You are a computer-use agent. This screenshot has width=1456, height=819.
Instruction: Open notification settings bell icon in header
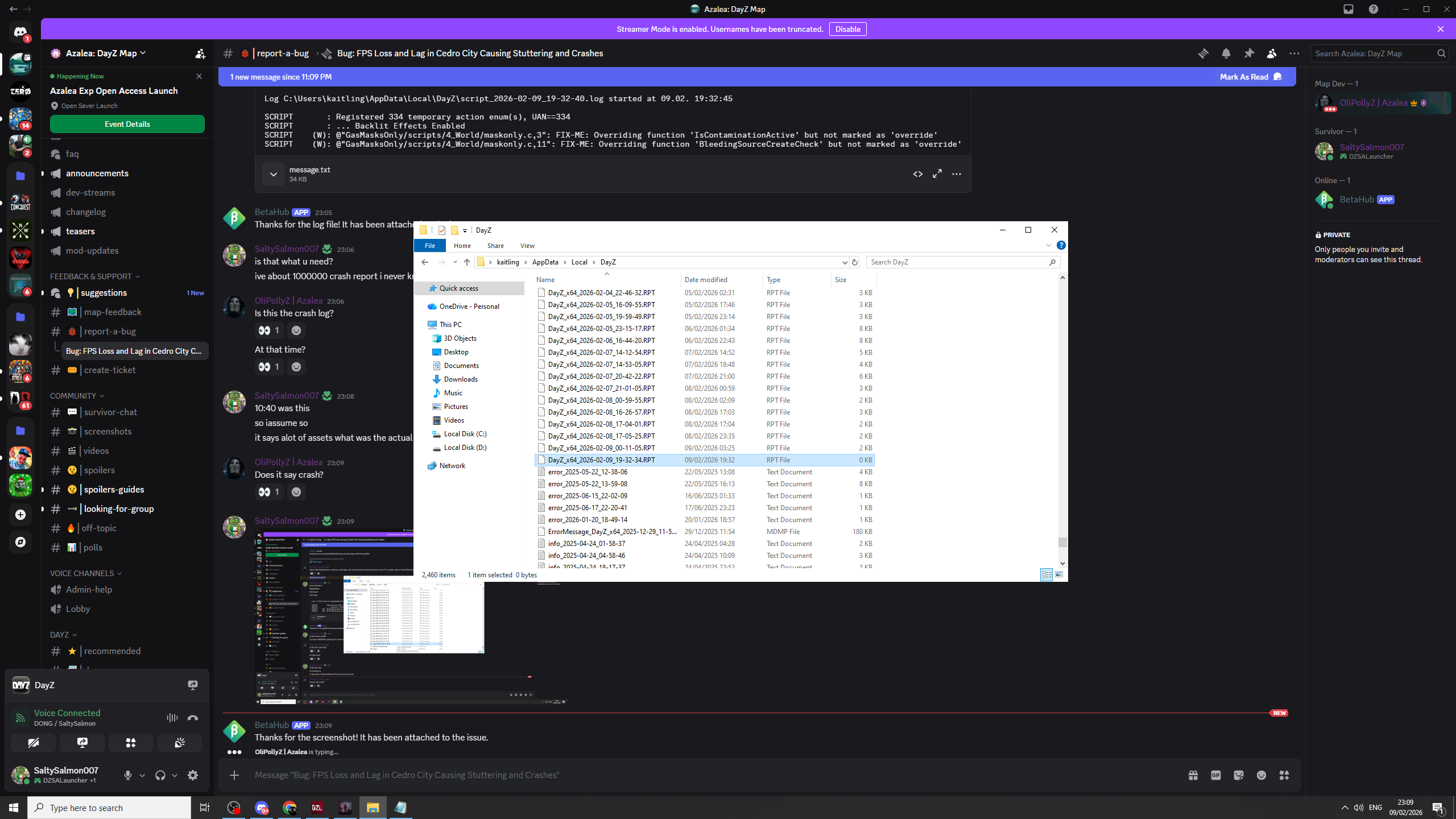1226,53
